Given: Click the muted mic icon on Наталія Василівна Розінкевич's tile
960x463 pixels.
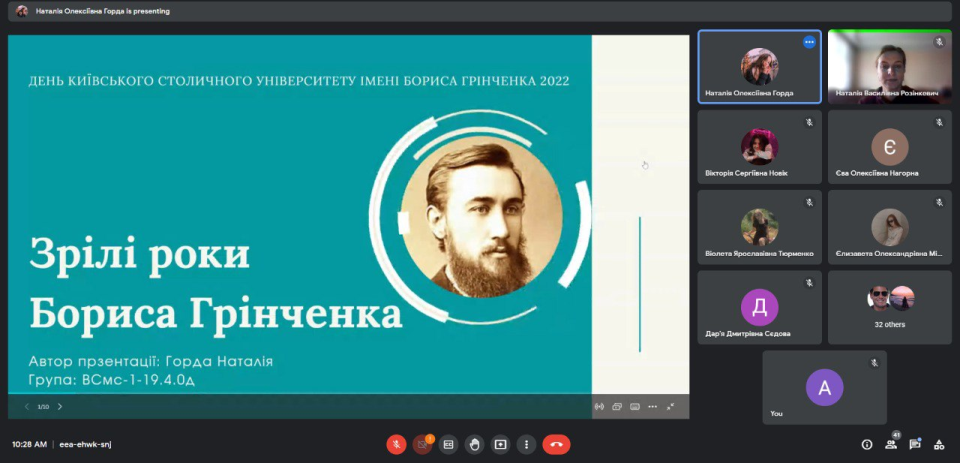Looking at the screenshot, I should coord(939,42).
